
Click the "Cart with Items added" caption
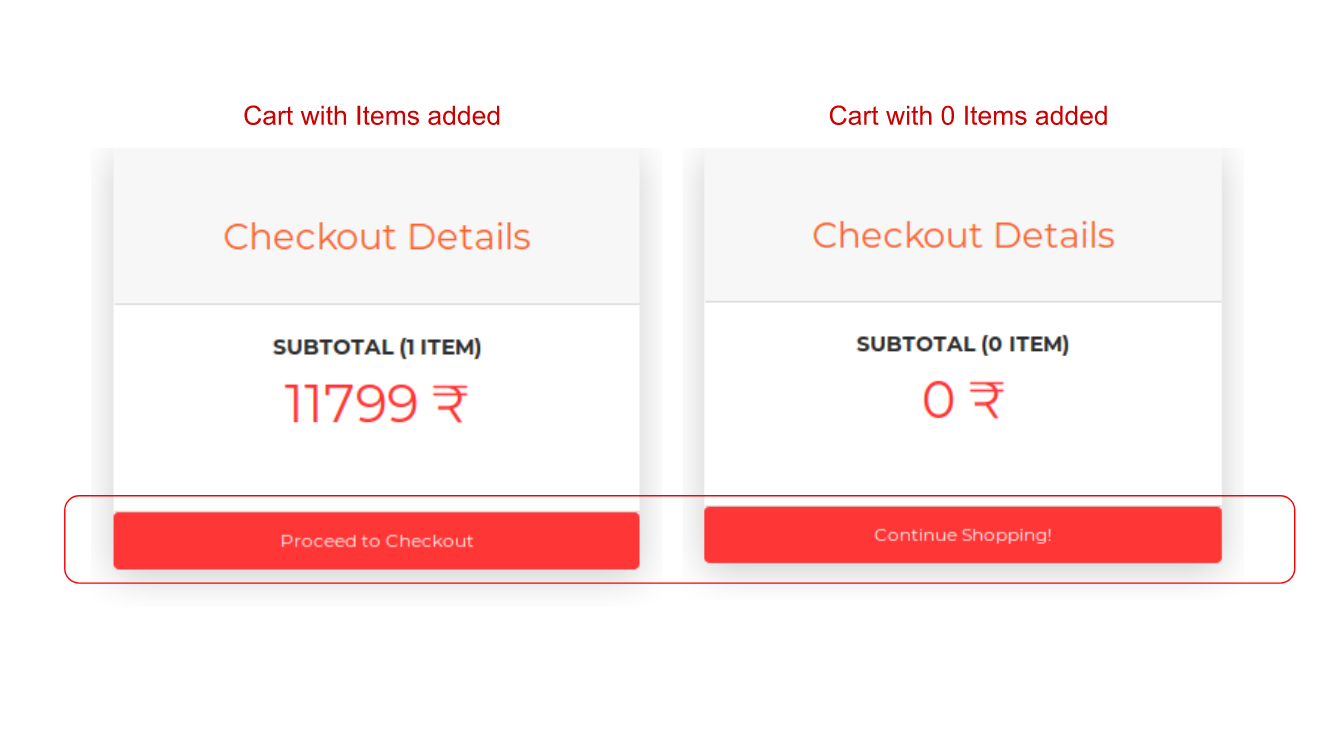point(372,116)
